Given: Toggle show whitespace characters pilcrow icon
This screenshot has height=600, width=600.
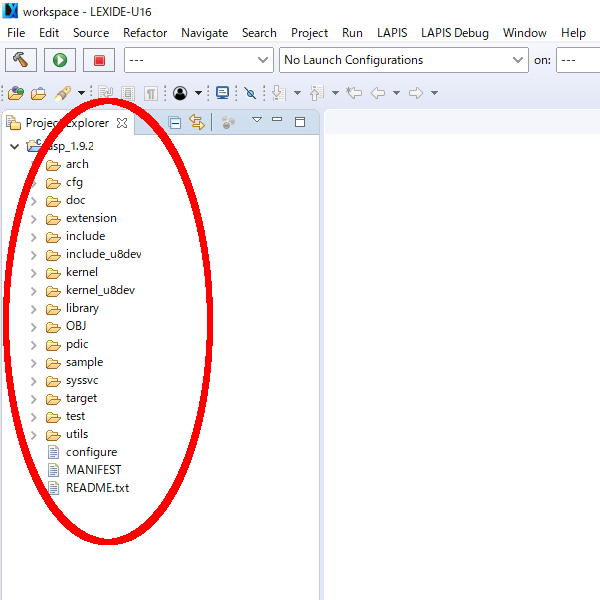Looking at the screenshot, I should pyautogui.click(x=151, y=93).
